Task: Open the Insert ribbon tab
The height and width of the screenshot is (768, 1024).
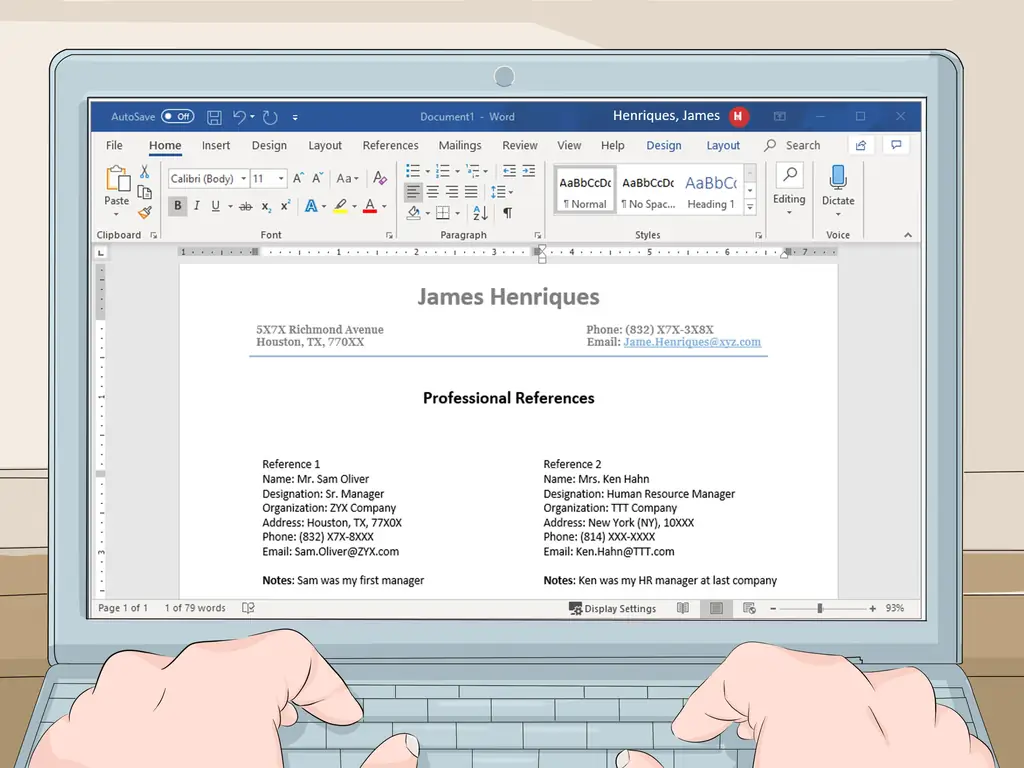Action: pyautogui.click(x=216, y=146)
